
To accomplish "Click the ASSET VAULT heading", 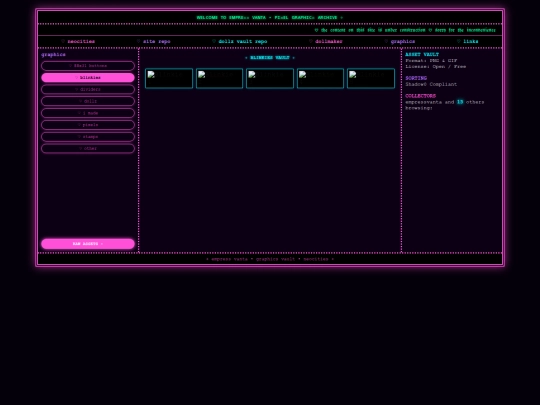I will coord(422,54).
